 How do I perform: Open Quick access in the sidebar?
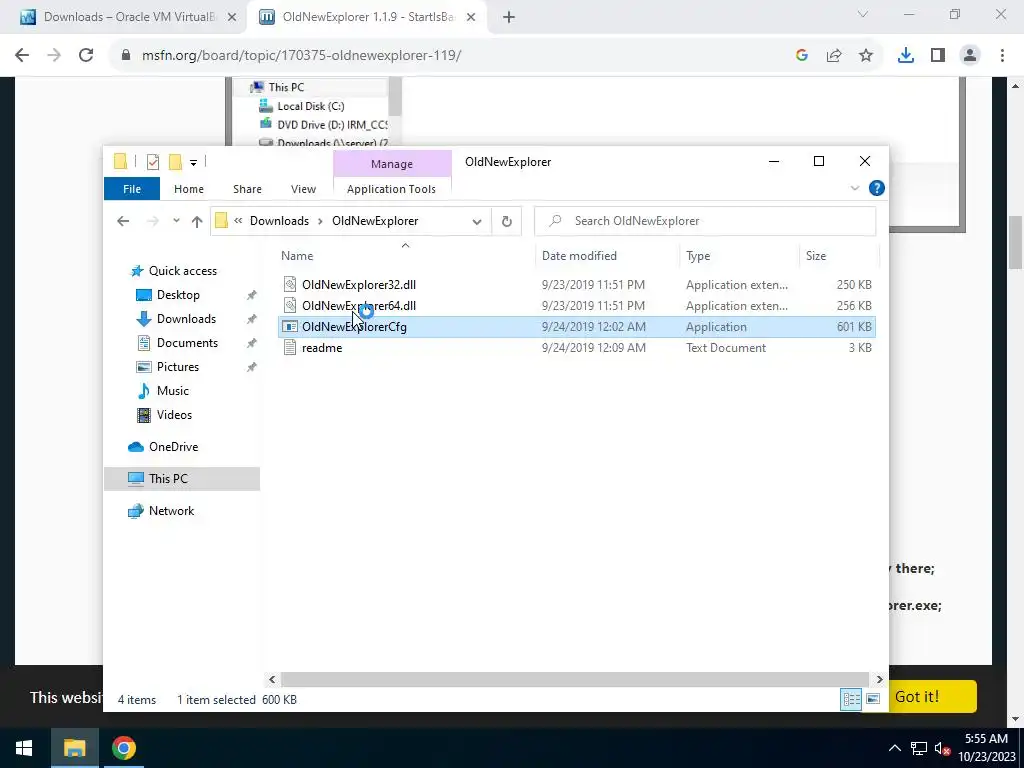(x=182, y=271)
